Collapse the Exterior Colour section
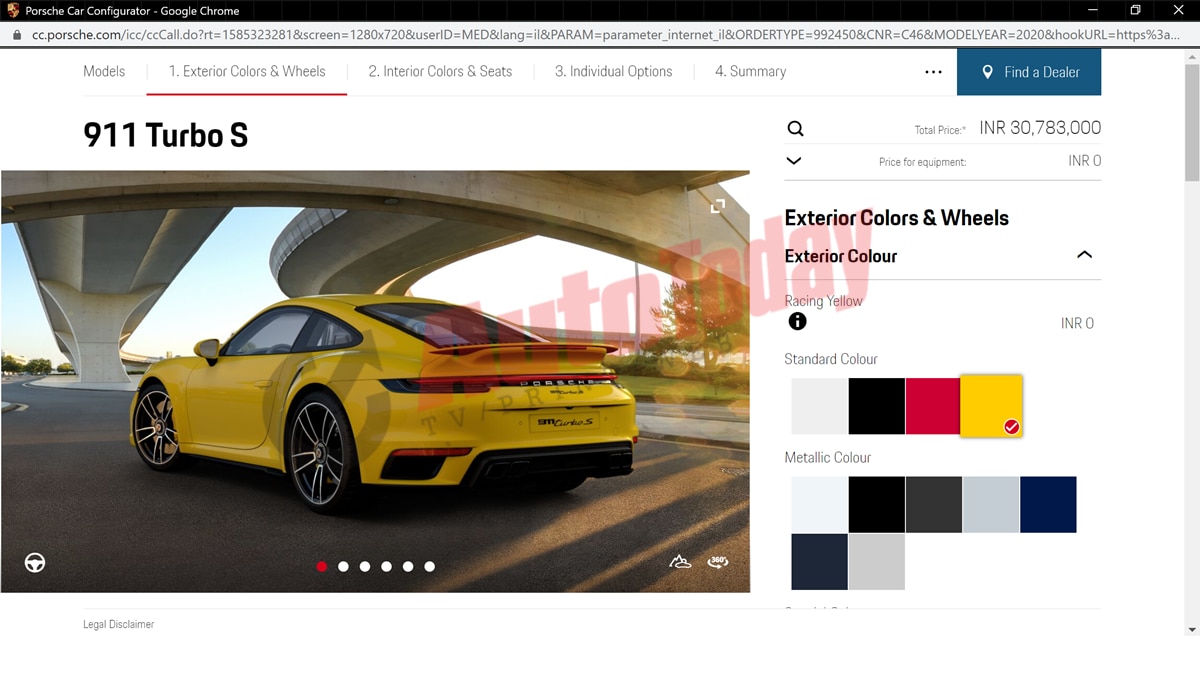Viewport: 1200px width, 675px height. 1084,255
